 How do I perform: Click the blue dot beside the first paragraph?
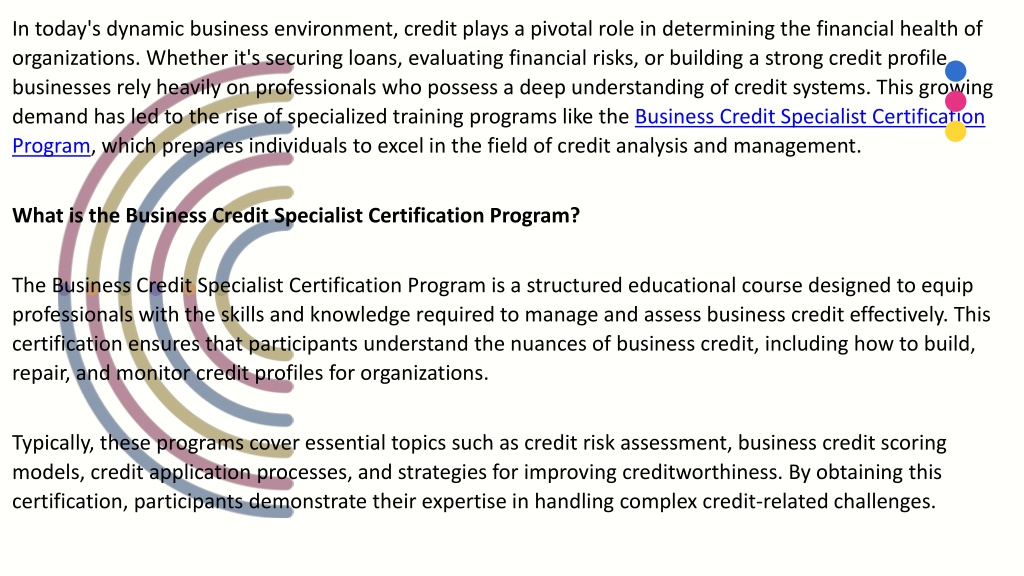pos(955,71)
